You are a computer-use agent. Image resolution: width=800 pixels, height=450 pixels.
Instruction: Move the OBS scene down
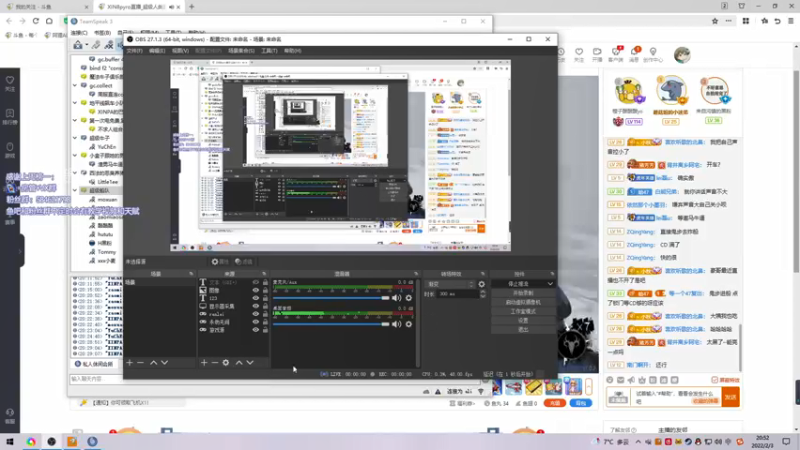[164, 362]
